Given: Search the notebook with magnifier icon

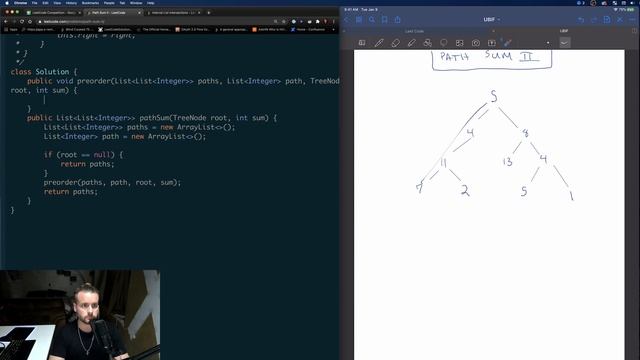Looking at the screenshot, I should pyautogui.click(x=372, y=20).
